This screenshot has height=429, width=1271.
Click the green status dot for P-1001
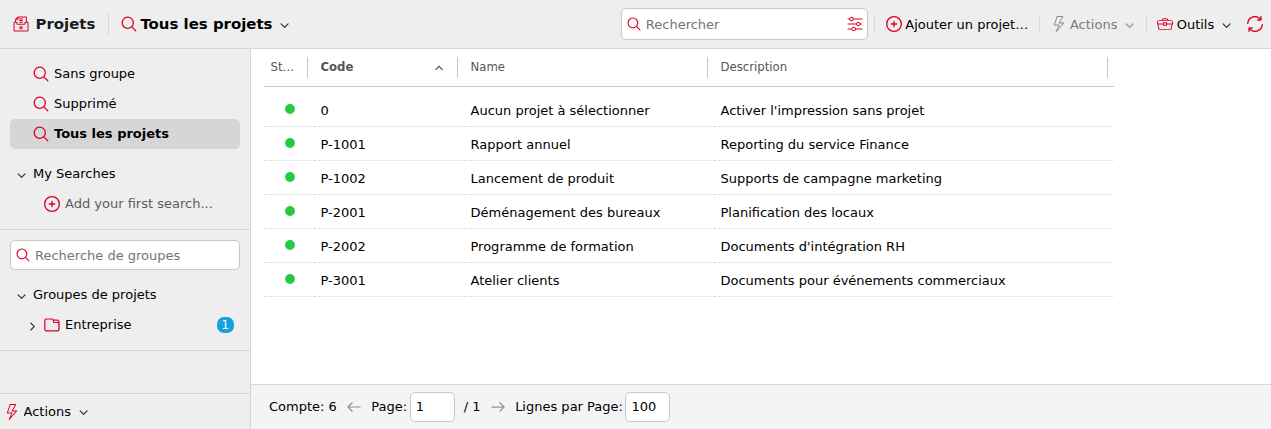(x=290, y=143)
